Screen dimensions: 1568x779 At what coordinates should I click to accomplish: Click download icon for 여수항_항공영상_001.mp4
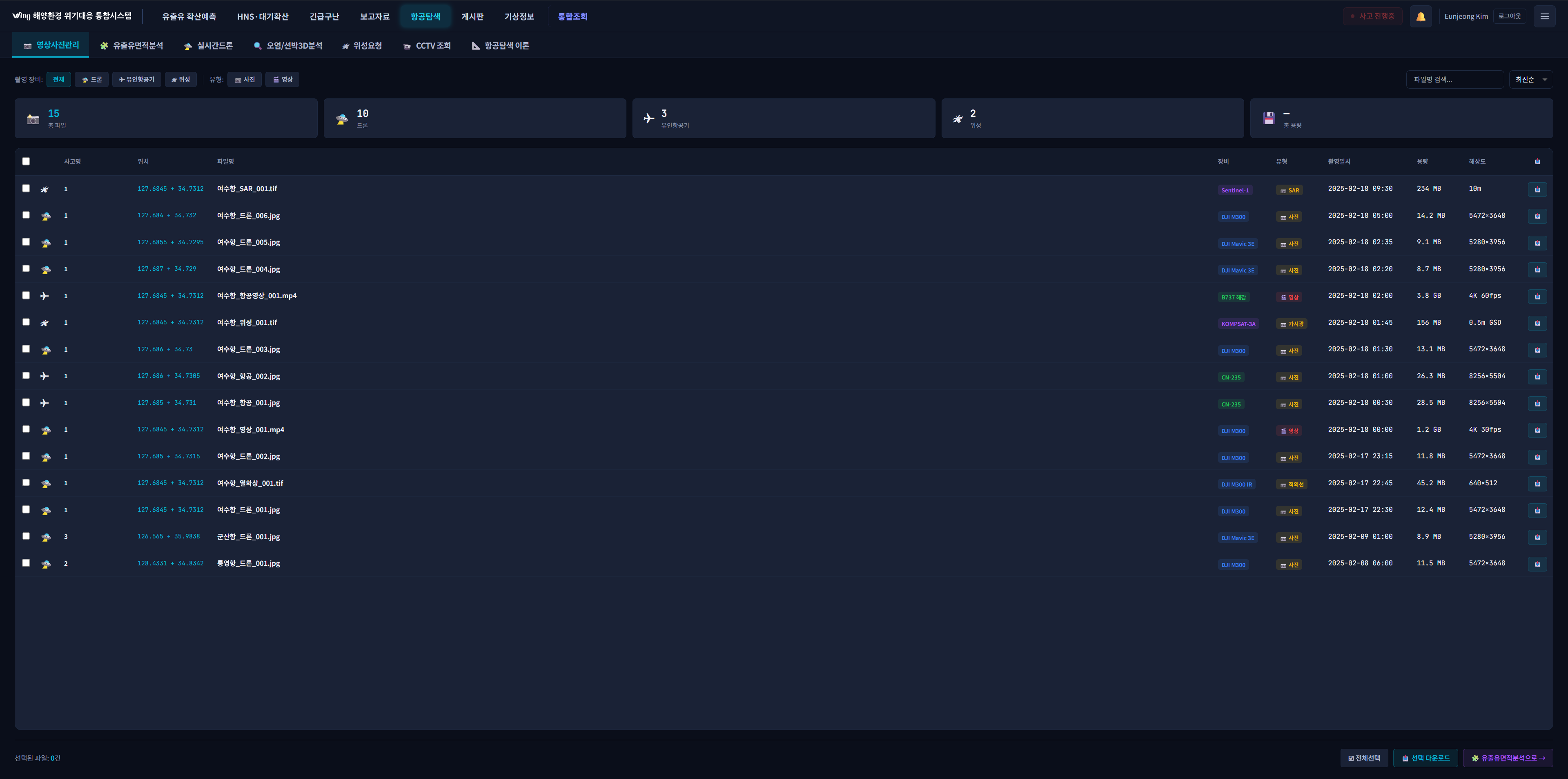[1537, 297]
